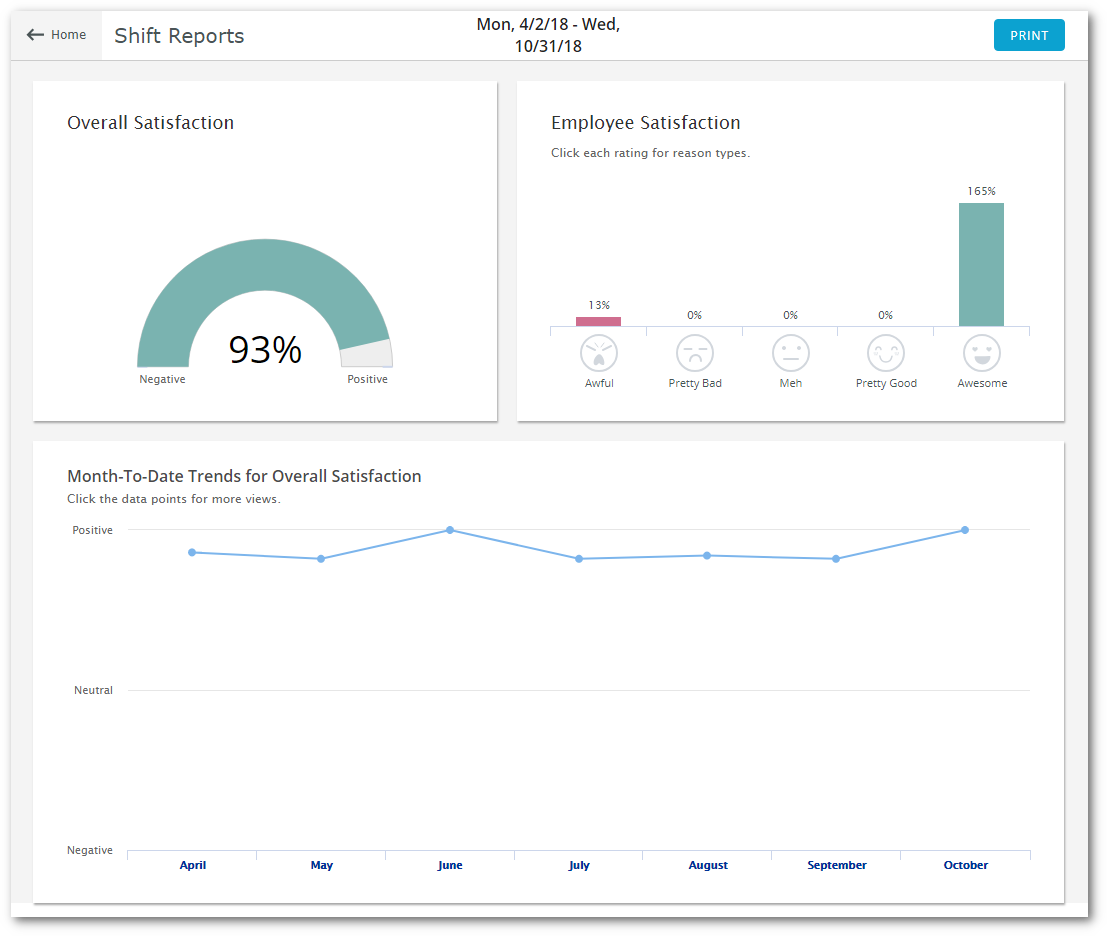
Task: Click the pink Awful 13% bar
Action: [x=598, y=321]
